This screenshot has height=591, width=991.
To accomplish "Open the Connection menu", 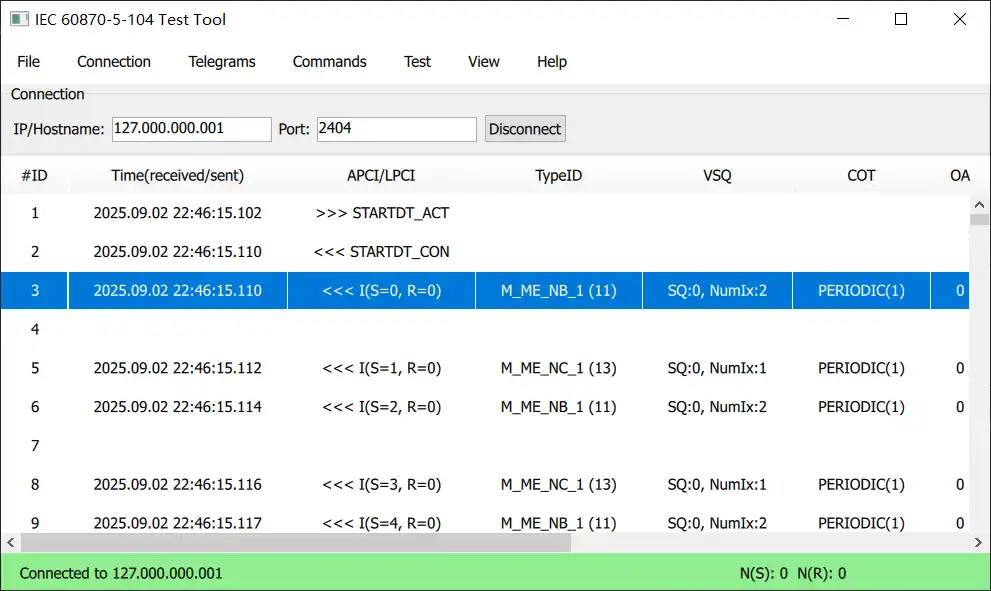I will coord(114,62).
